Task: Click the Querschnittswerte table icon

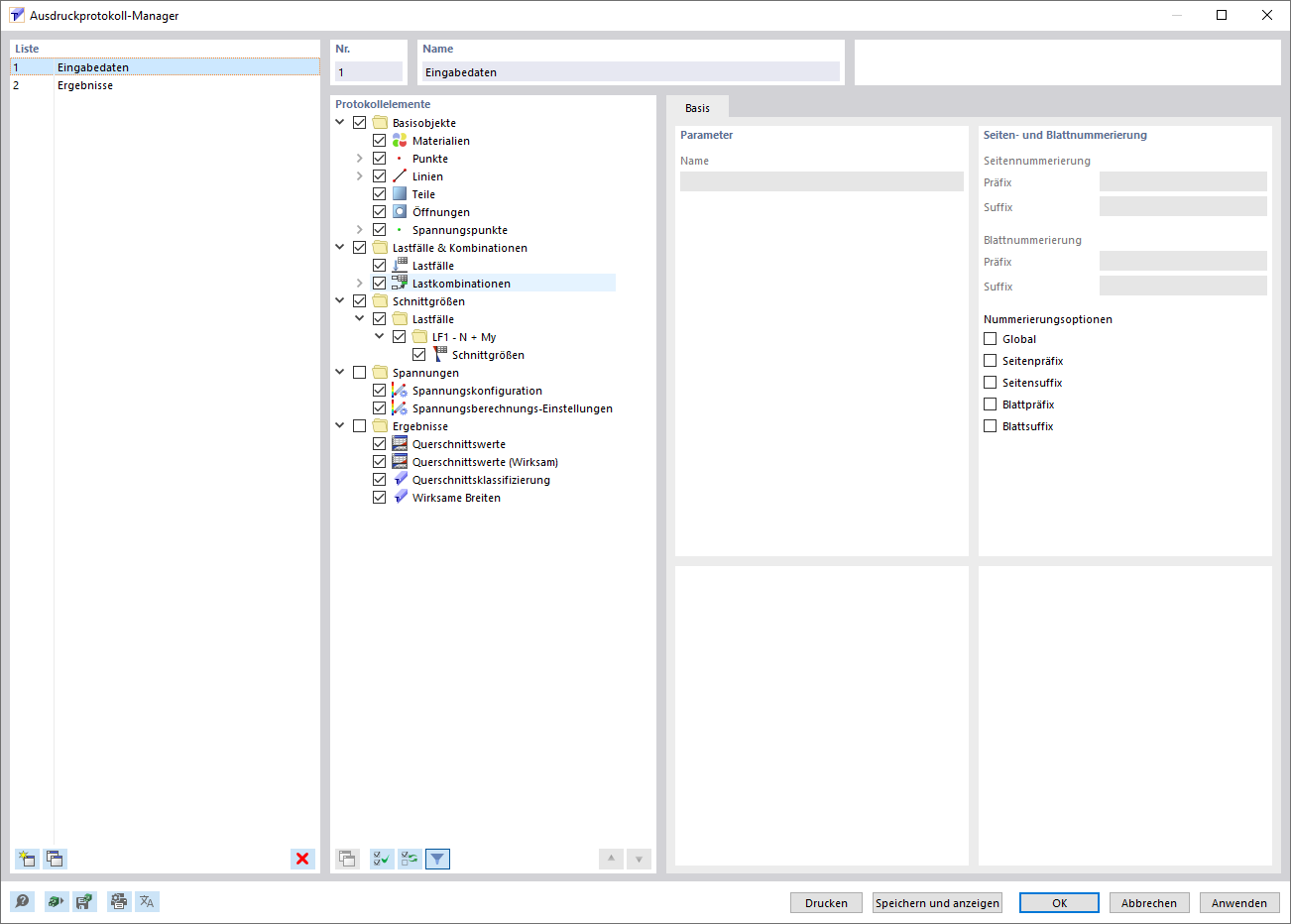Action: click(400, 444)
